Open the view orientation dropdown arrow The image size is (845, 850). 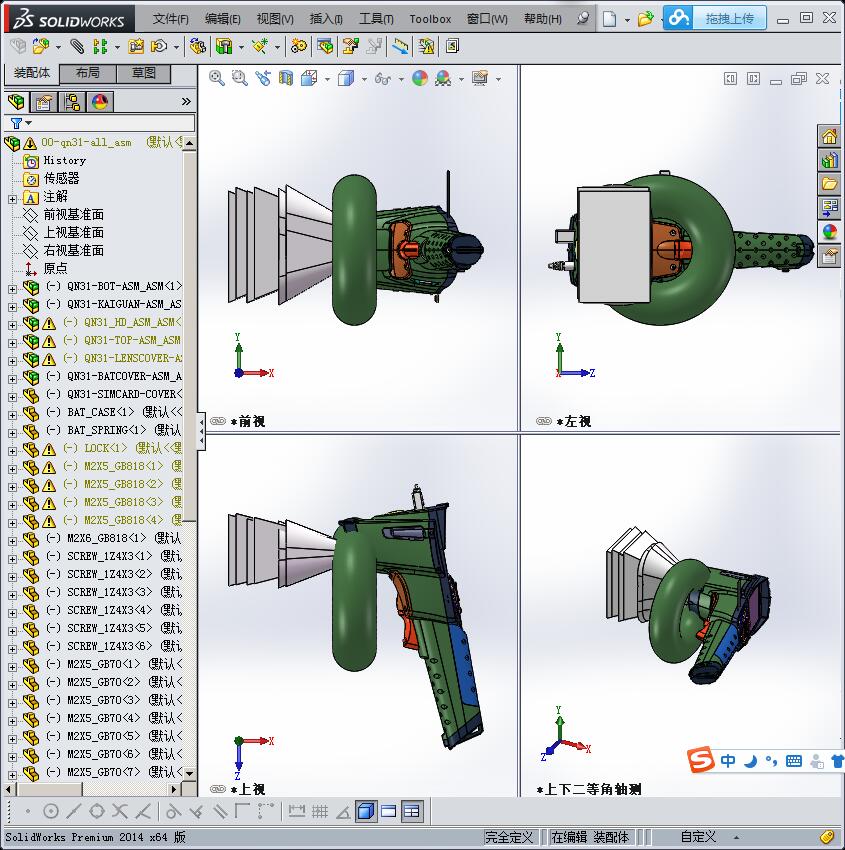pyautogui.click(x=327, y=77)
